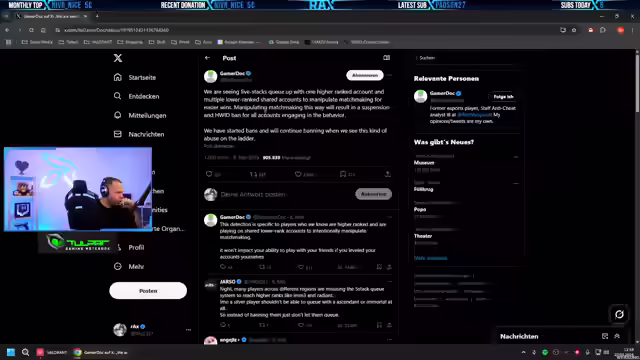Viewport: 640px width, 360px height.
Task: Switch to VALORANT in taskbar
Action: [x=52, y=352]
